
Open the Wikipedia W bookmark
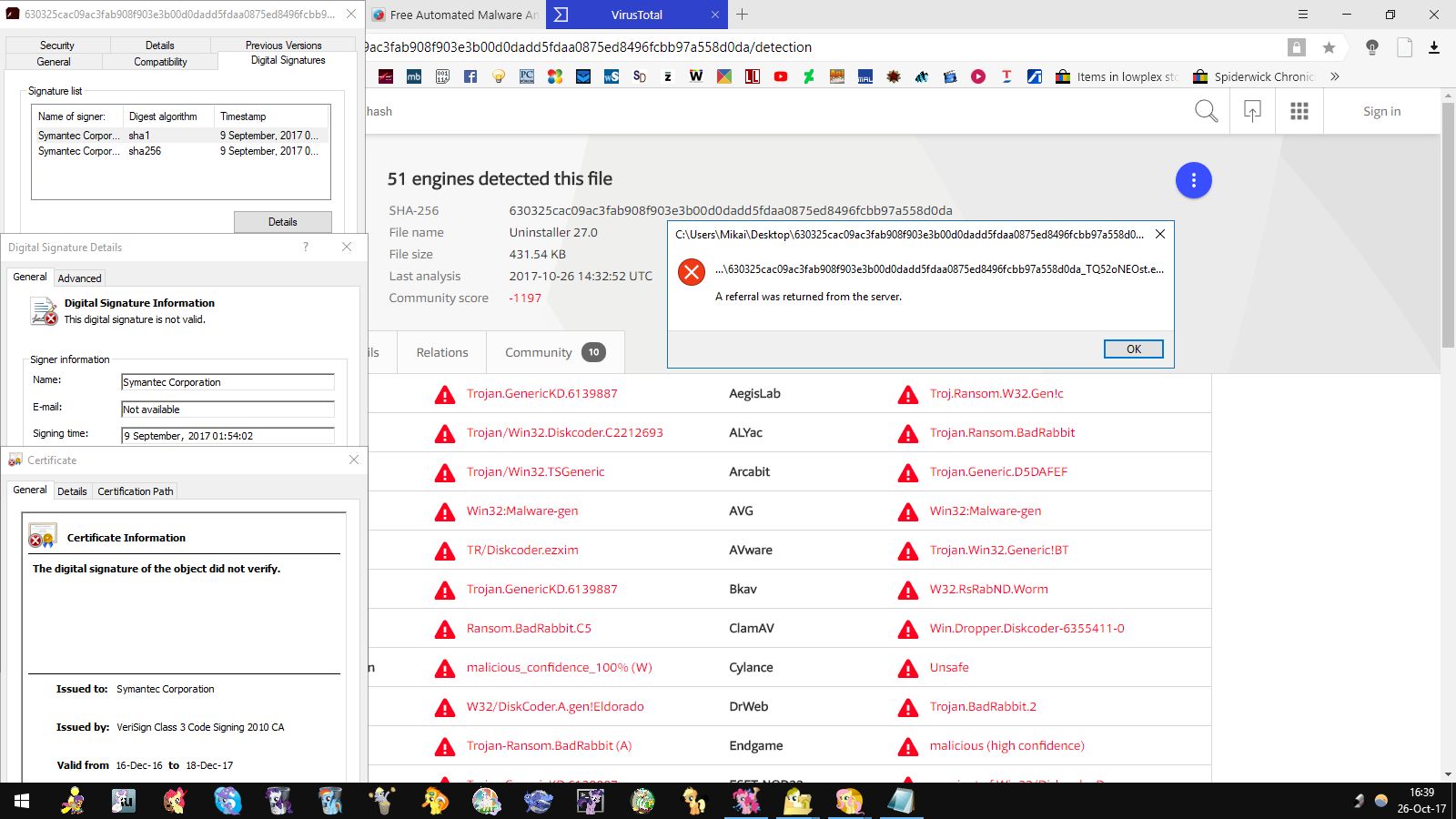[696, 76]
